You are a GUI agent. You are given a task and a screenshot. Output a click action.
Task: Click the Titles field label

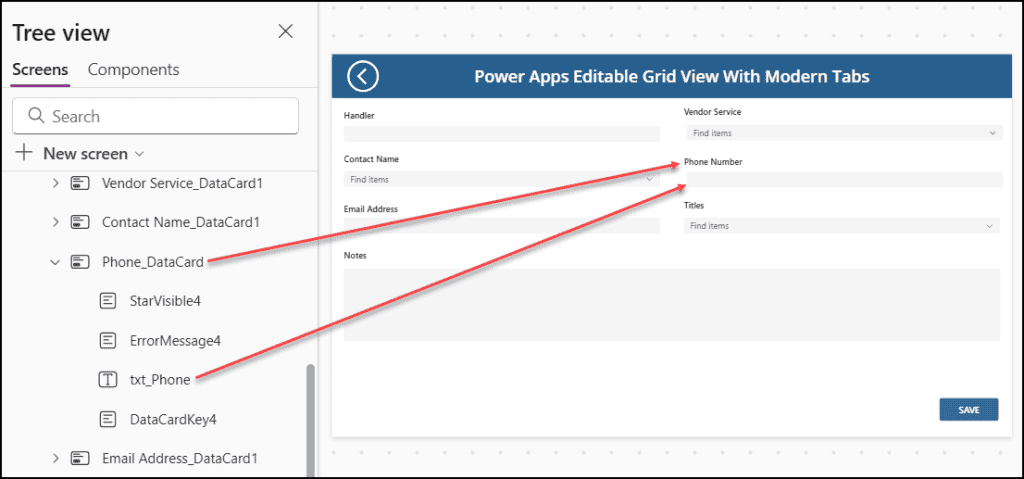[694, 205]
